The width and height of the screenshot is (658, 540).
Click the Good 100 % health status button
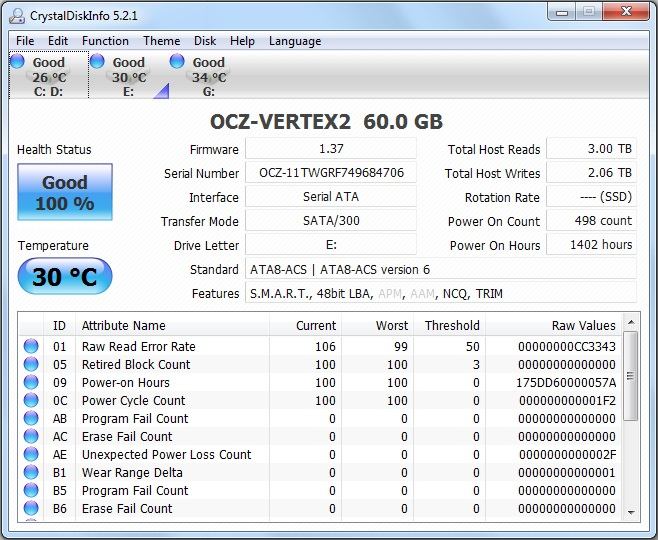65,192
